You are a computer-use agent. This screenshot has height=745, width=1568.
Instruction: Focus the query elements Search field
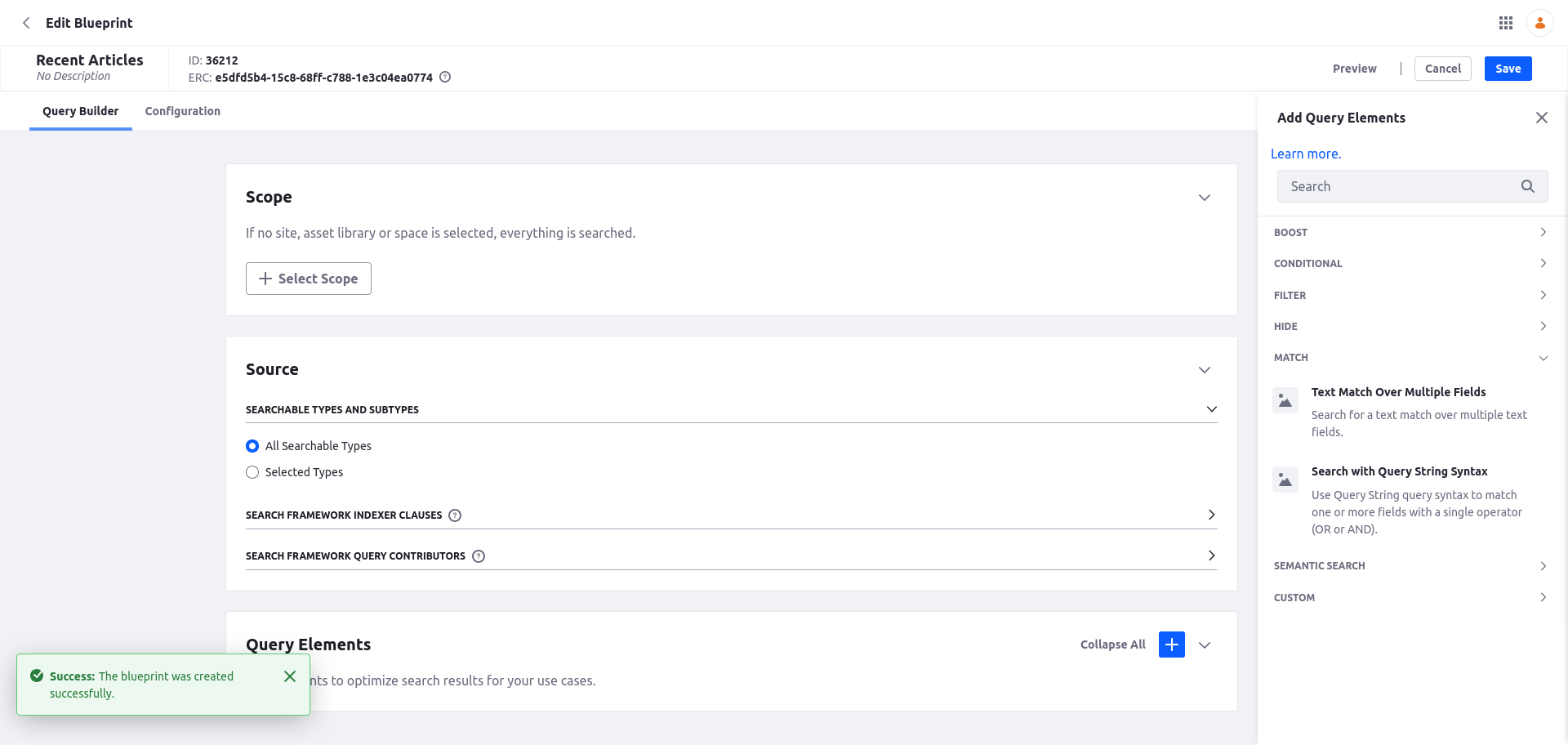(x=1396, y=186)
